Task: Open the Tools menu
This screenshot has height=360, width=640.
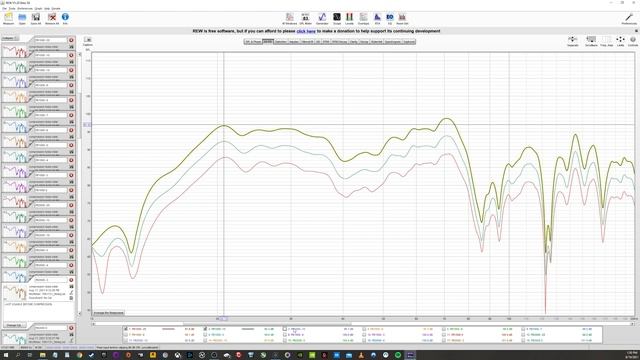Action: tap(12, 8)
